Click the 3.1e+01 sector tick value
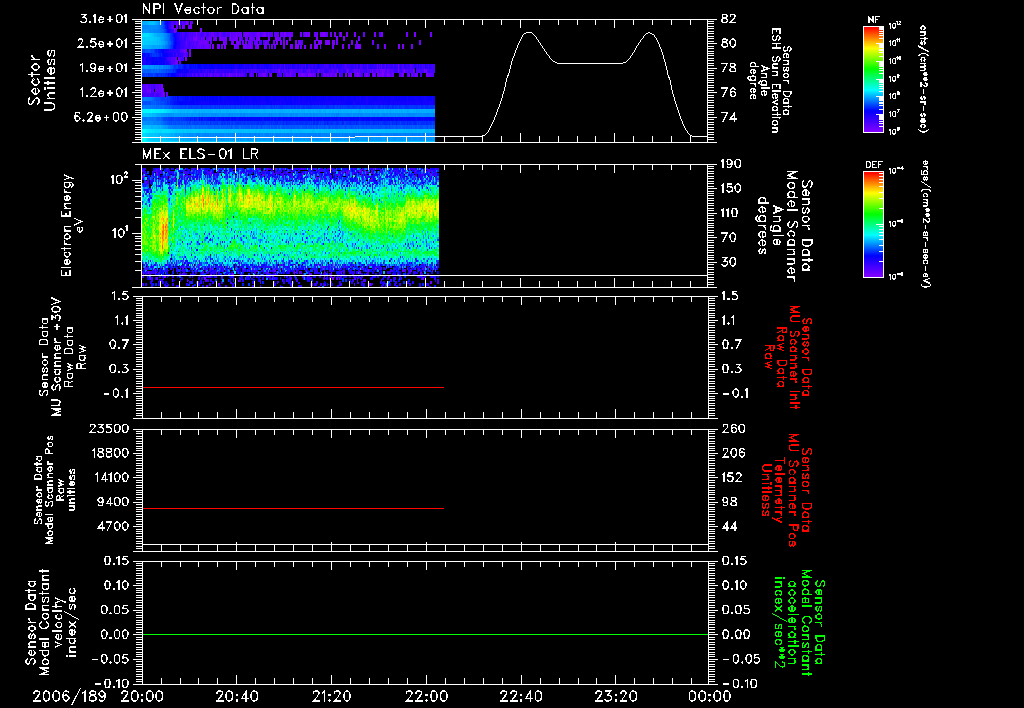The height and width of the screenshot is (708, 1024). click(x=103, y=19)
